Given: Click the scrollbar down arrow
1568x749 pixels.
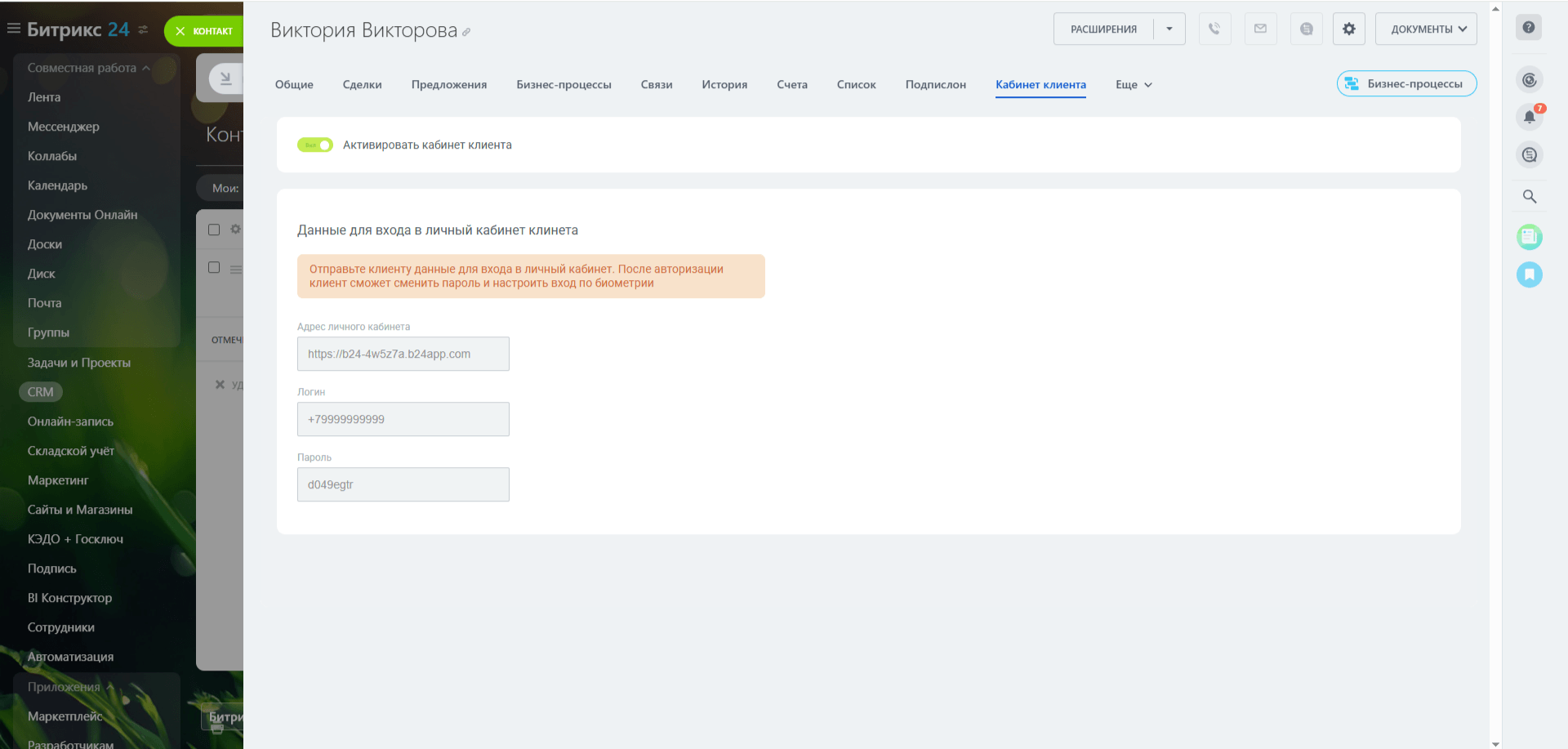Looking at the screenshot, I should (x=1495, y=743).
